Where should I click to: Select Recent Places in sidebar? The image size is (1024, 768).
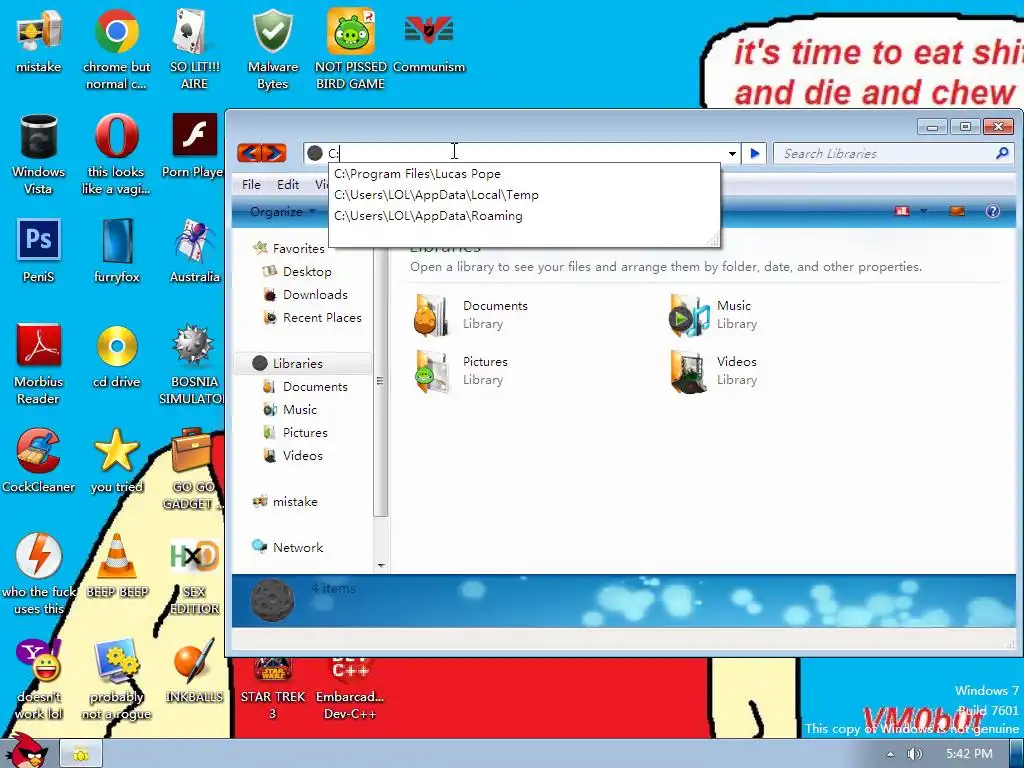312,317
